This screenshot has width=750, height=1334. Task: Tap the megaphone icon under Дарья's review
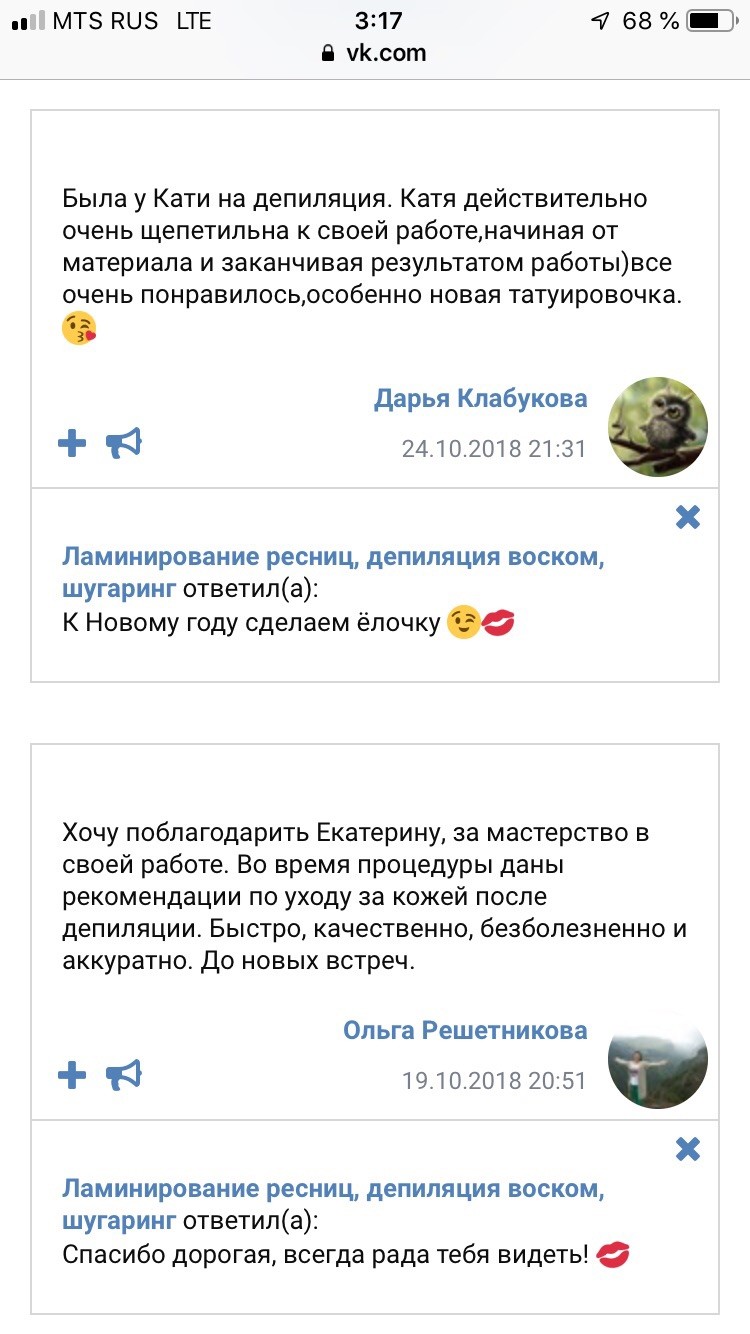[125, 443]
